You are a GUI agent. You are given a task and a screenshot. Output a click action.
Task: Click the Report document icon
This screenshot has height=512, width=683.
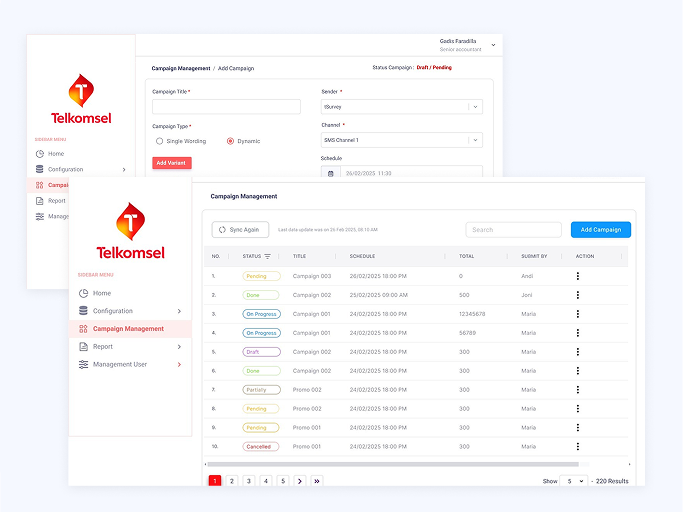click(84, 347)
